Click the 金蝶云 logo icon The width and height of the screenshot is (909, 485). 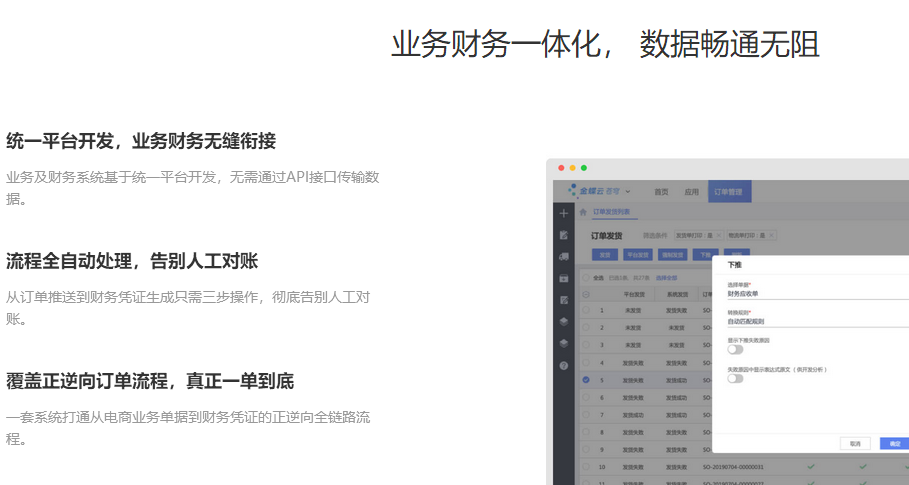pos(573,190)
